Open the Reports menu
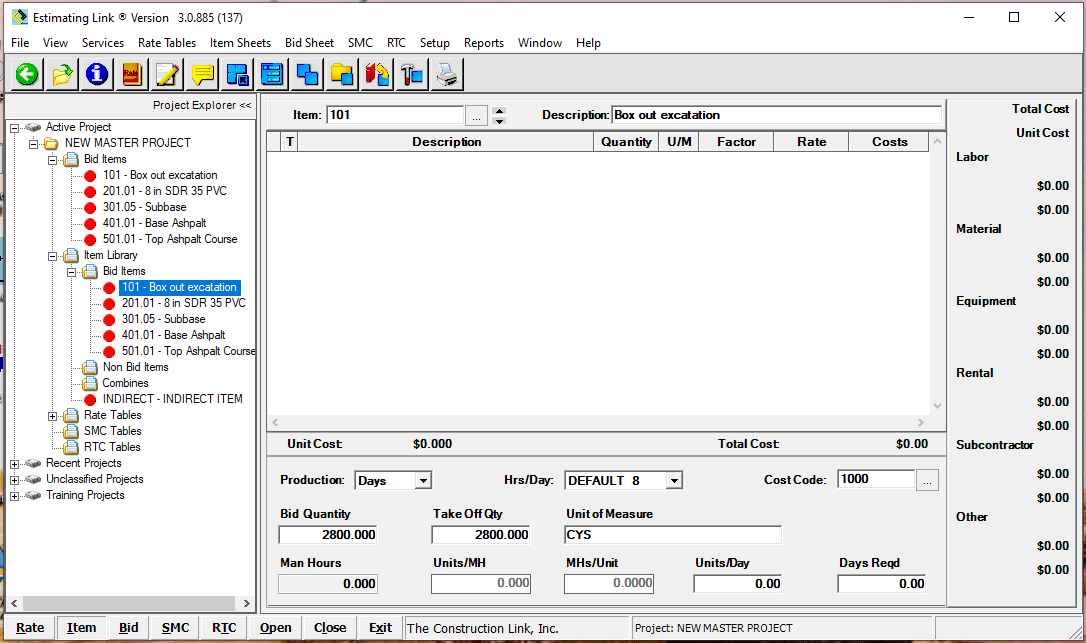Screen dimensions: 1086x643 point(483,43)
